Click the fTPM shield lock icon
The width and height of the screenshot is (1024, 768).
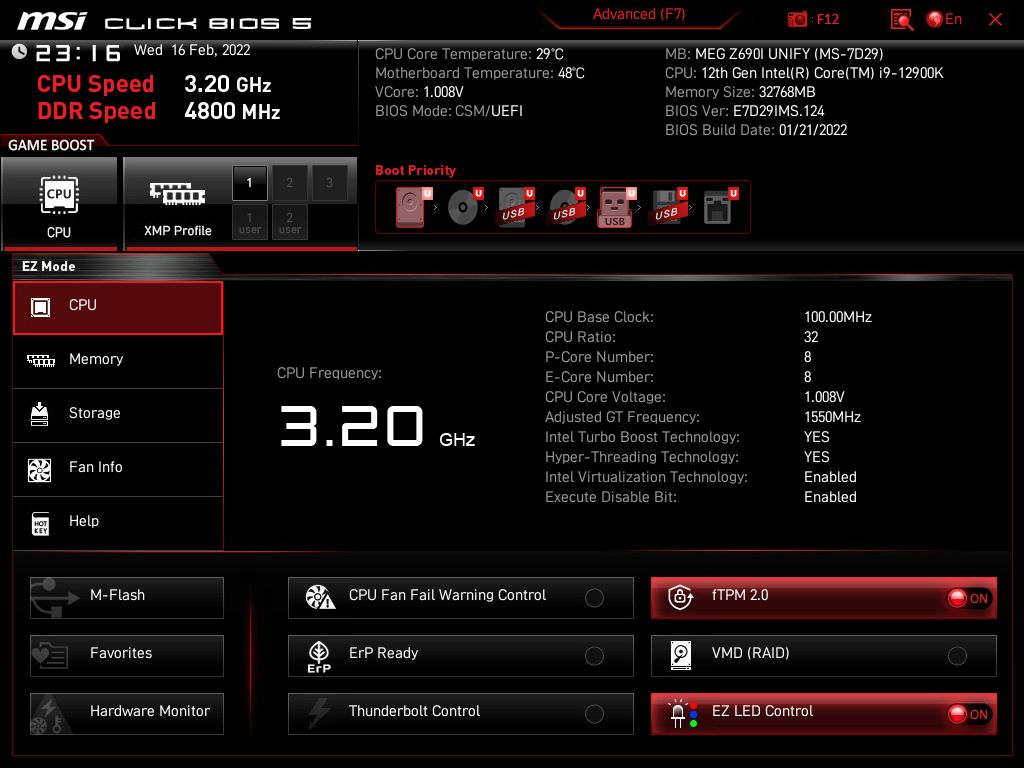click(x=680, y=596)
